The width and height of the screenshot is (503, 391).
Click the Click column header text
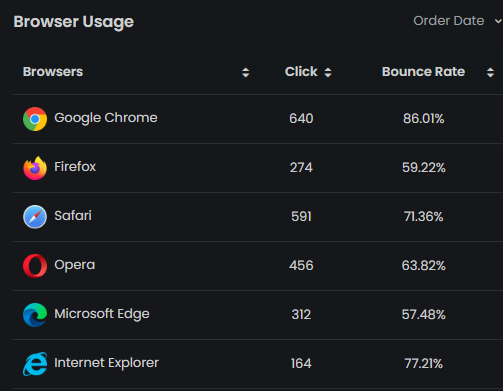point(301,72)
